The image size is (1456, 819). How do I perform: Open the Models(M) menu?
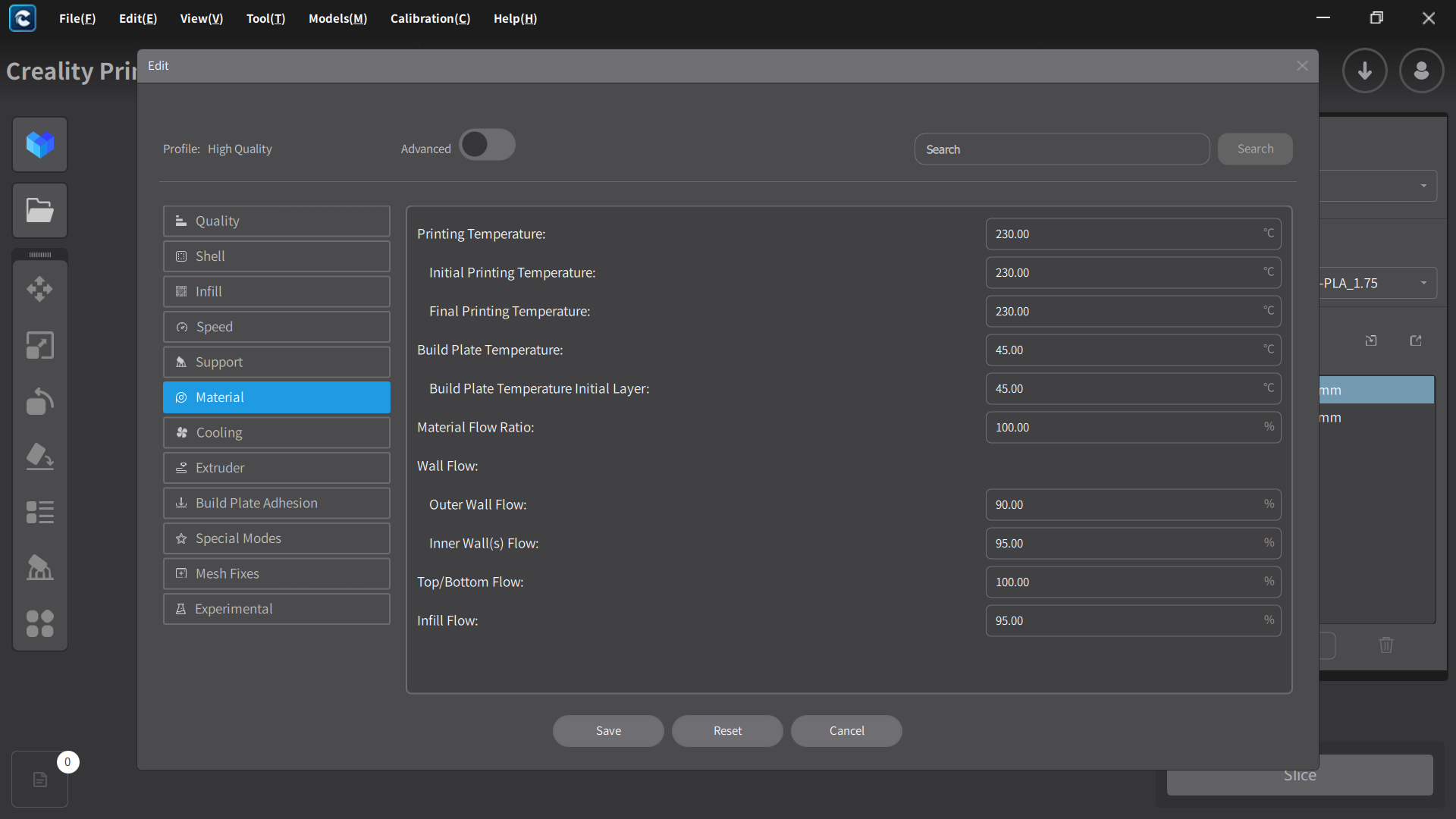pyautogui.click(x=338, y=18)
